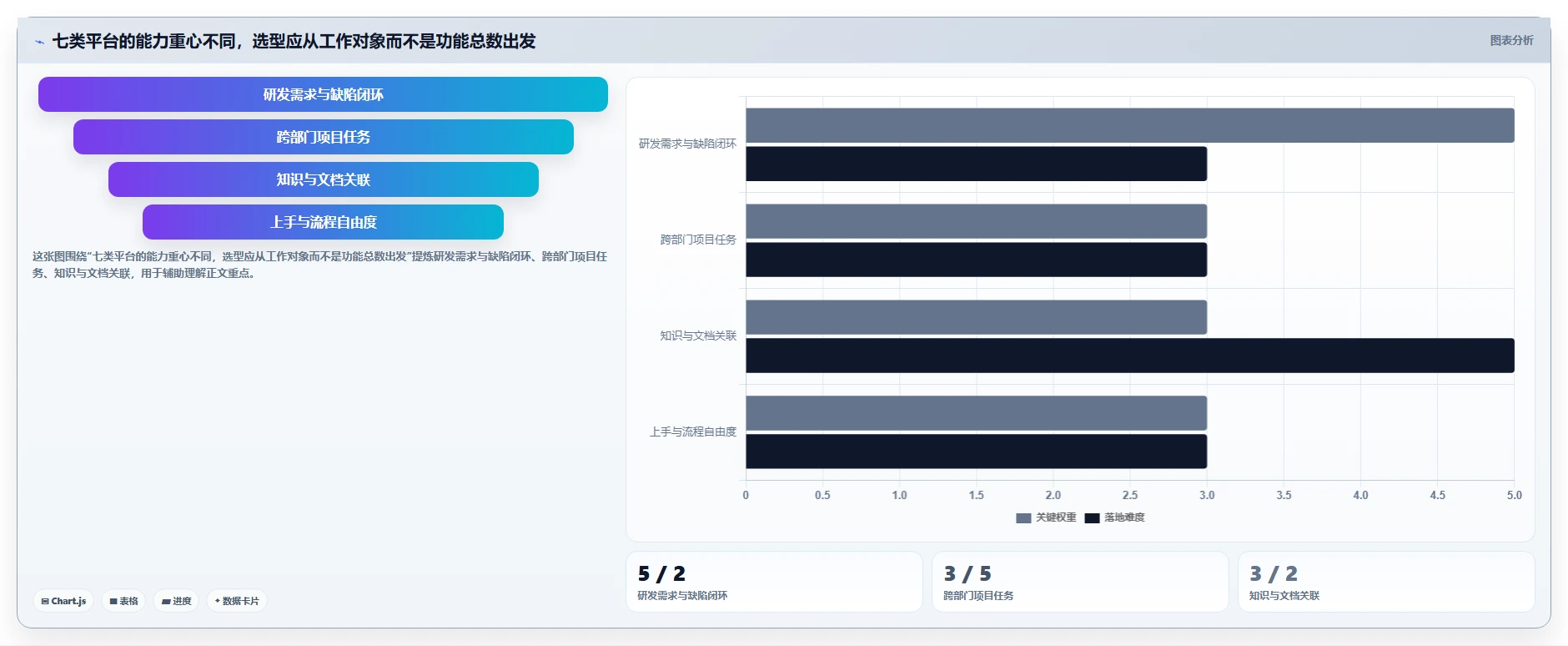The height and width of the screenshot is (646, 1568).
Task: Click 落地难度 bar for 知识与文档关联
Action: pos(1130,356)
